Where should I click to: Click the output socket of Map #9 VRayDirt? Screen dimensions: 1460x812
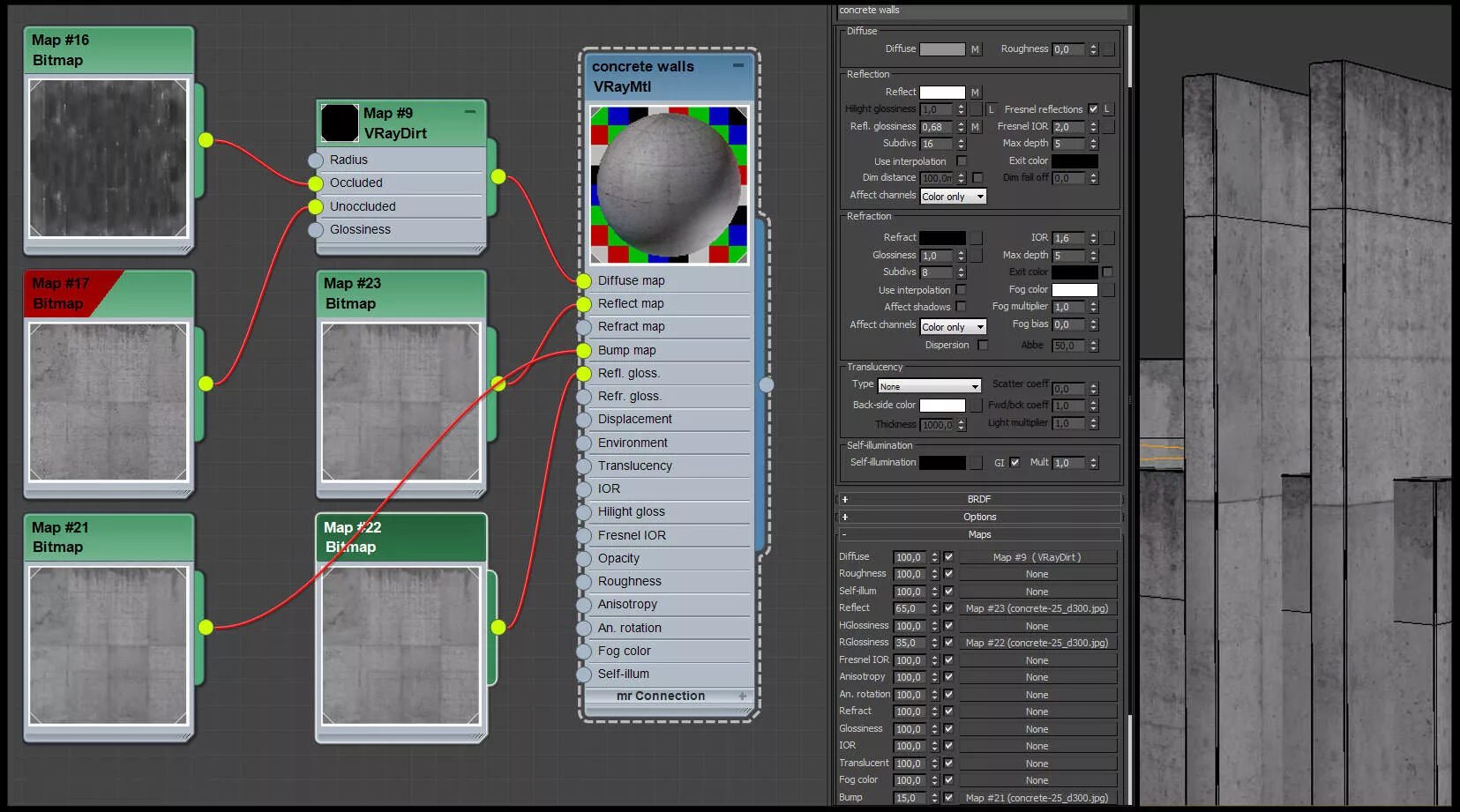pos(498,176)
